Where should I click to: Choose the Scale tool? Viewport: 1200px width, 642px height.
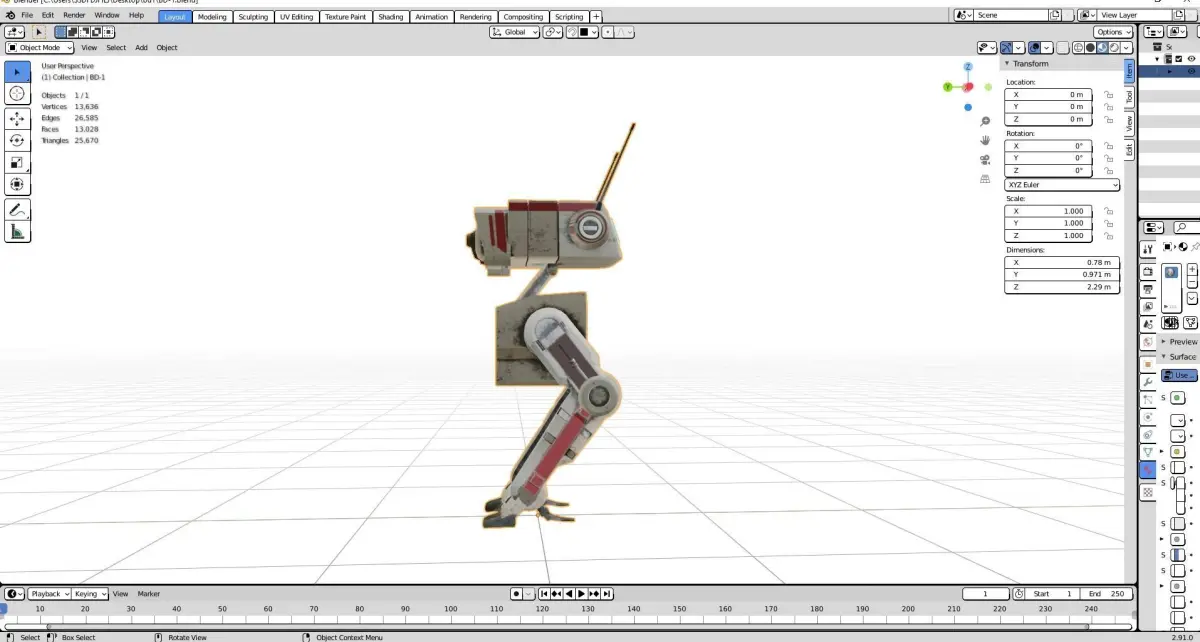[17, 162]
